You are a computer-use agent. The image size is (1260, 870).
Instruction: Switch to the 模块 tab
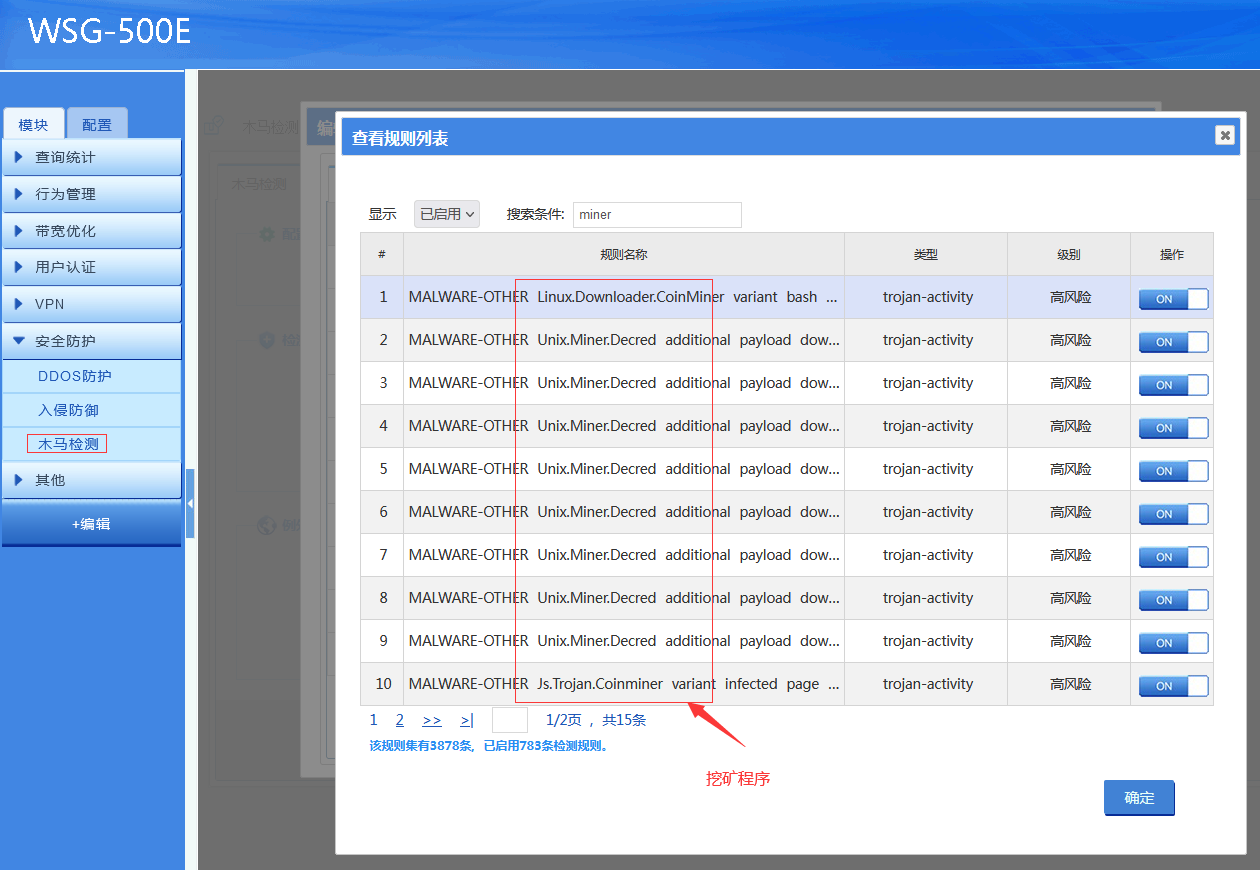[x=33, y=125]
